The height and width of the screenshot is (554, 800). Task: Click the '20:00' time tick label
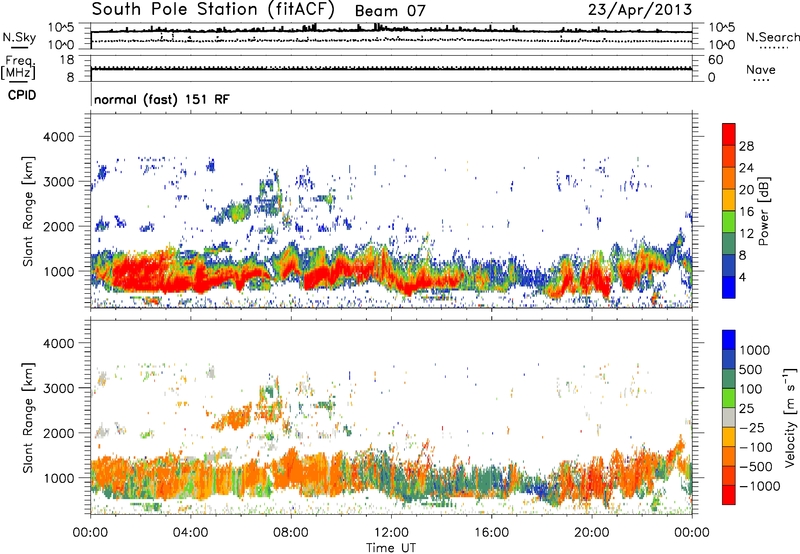(591, 533)
